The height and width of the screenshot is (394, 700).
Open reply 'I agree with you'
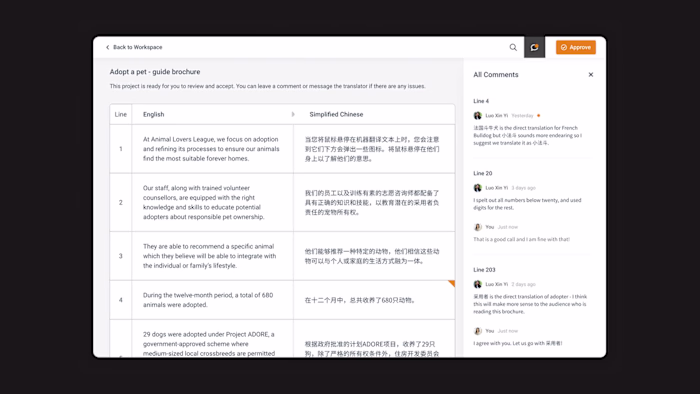click(x=518, y=343)
